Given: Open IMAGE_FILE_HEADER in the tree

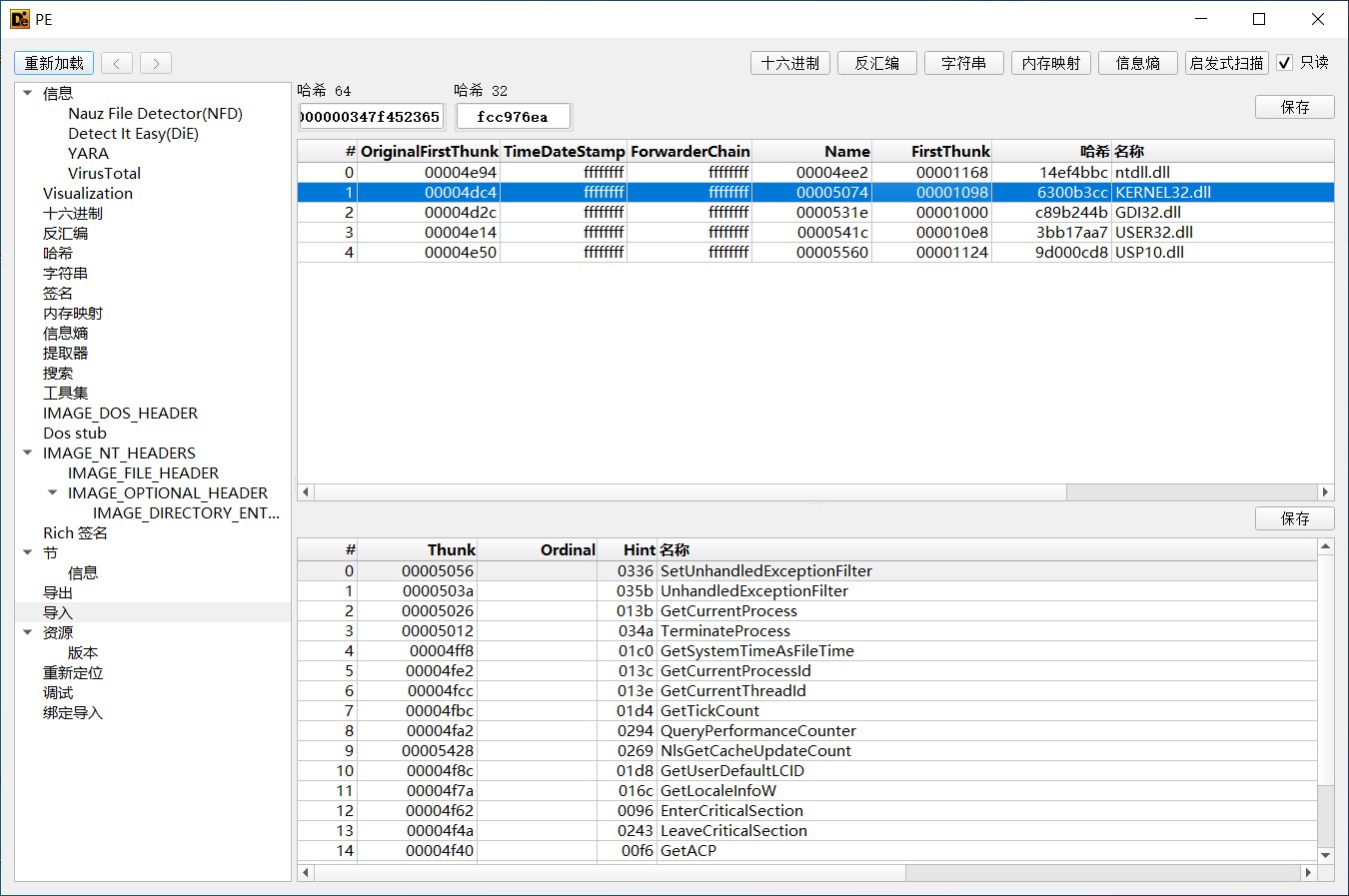Looking at the screenshot, I should coord(143,472).
